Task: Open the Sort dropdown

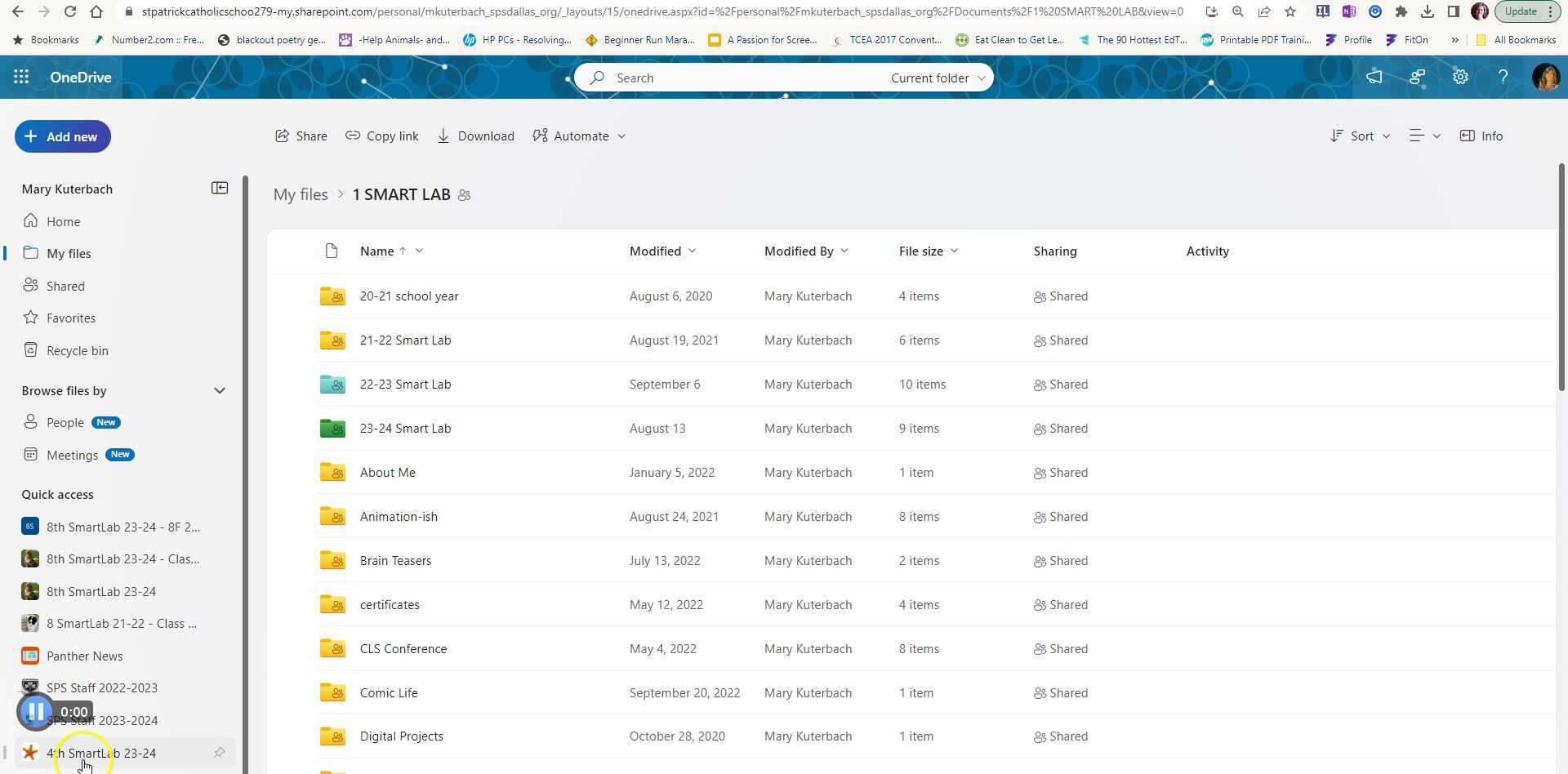Action: (1360, 136)
